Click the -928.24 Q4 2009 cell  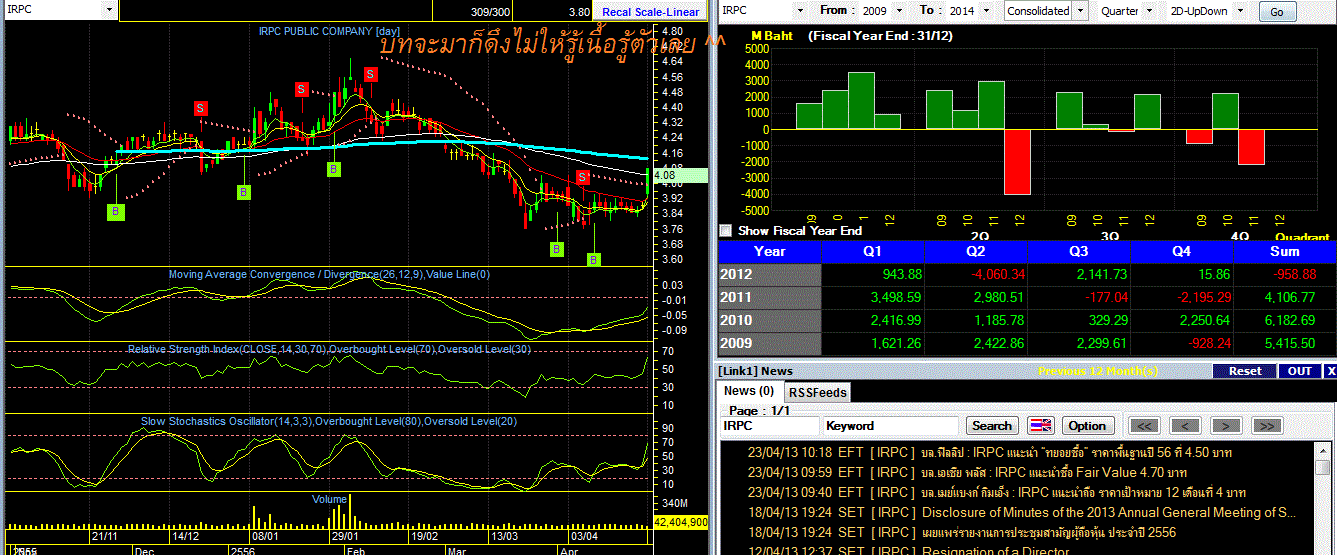[1182, 343]
